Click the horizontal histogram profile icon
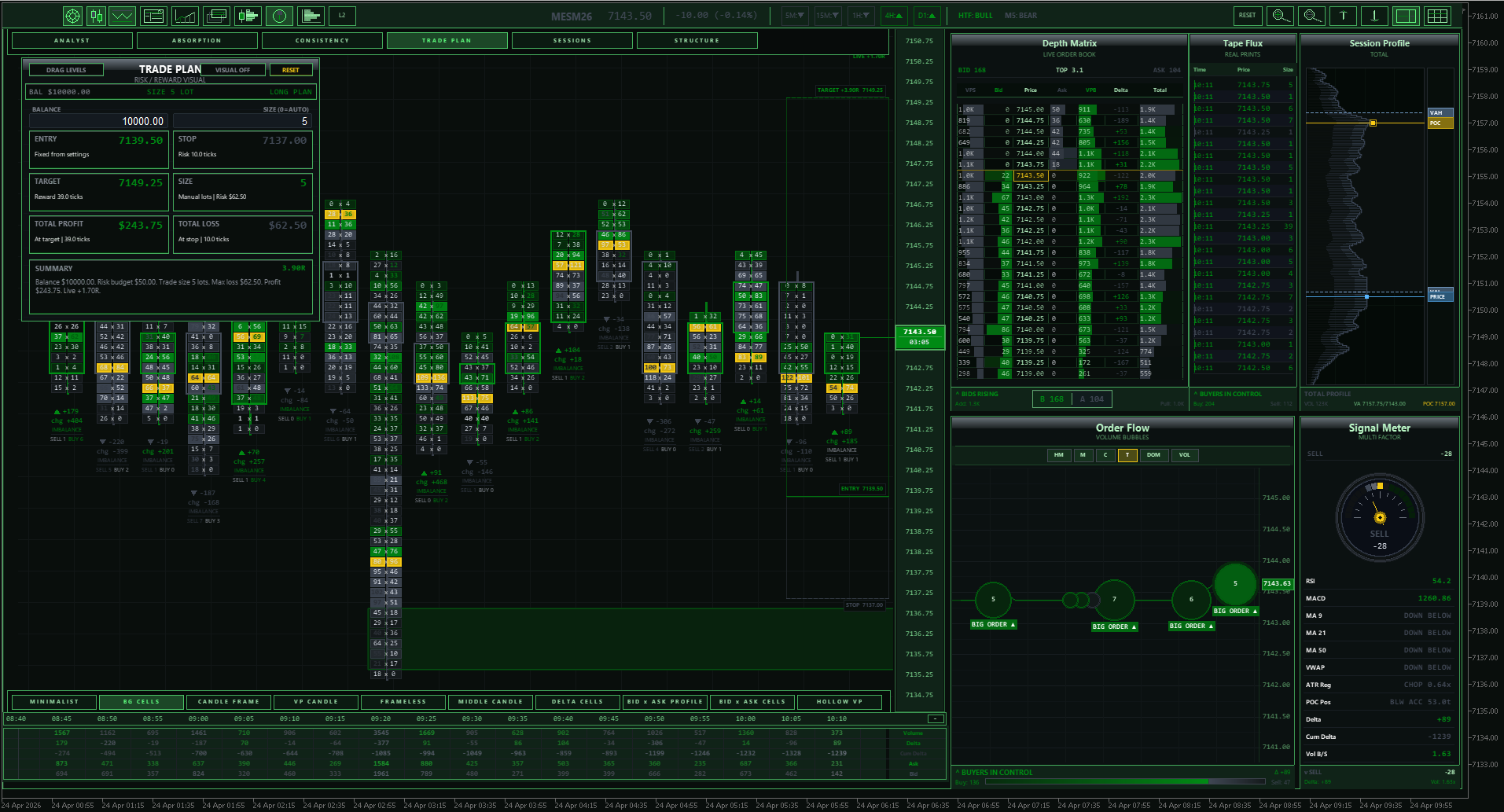The height and width of the screenshot is (812, 1504). (311, 16)
